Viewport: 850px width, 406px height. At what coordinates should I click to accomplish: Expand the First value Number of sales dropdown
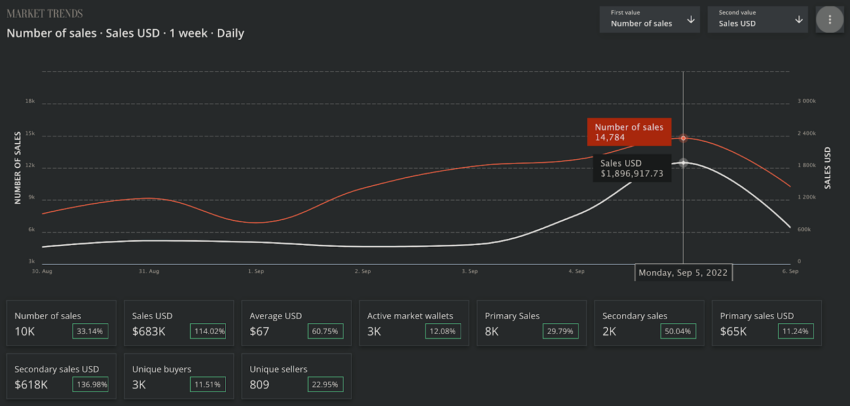pos(650,20)
